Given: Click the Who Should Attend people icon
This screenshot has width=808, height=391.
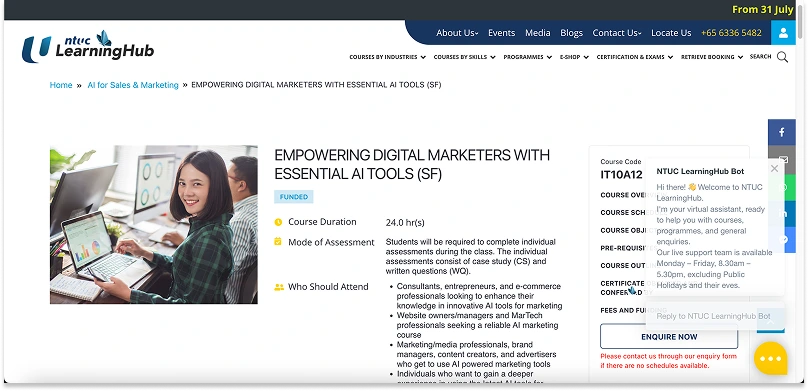Looking at the screenshot, I should (279, 287).
